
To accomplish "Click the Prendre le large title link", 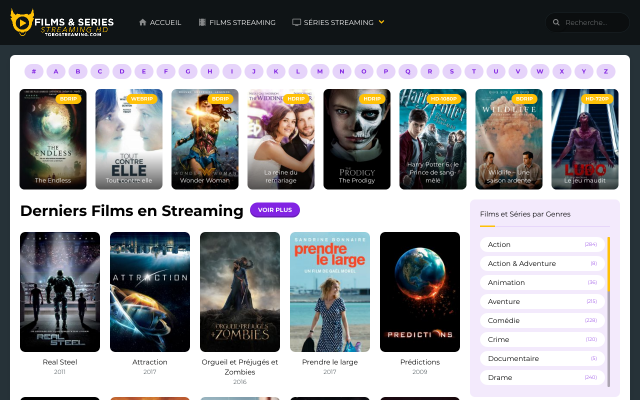I will click(x=330, y=362).
